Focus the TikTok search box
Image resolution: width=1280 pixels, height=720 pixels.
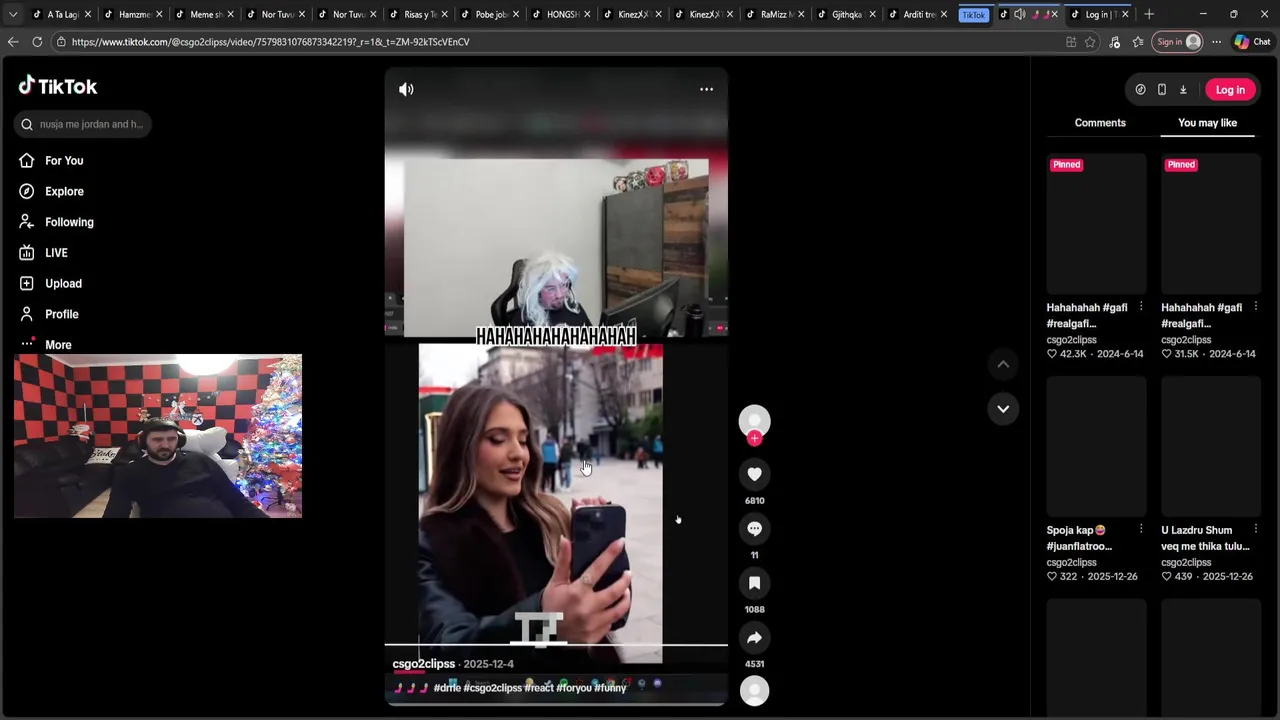(84, 124)
